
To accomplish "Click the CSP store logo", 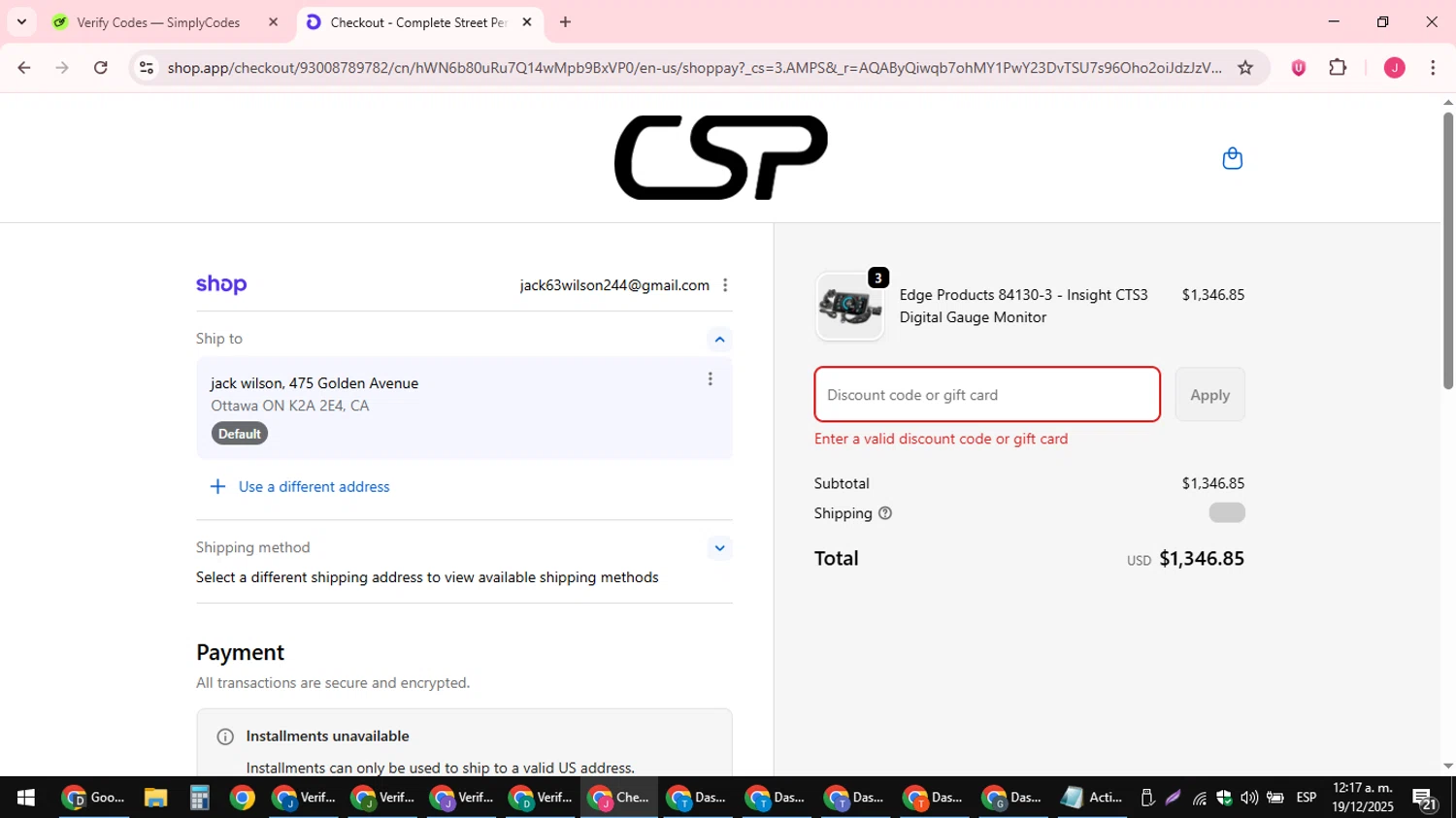I will click(721, 157).
